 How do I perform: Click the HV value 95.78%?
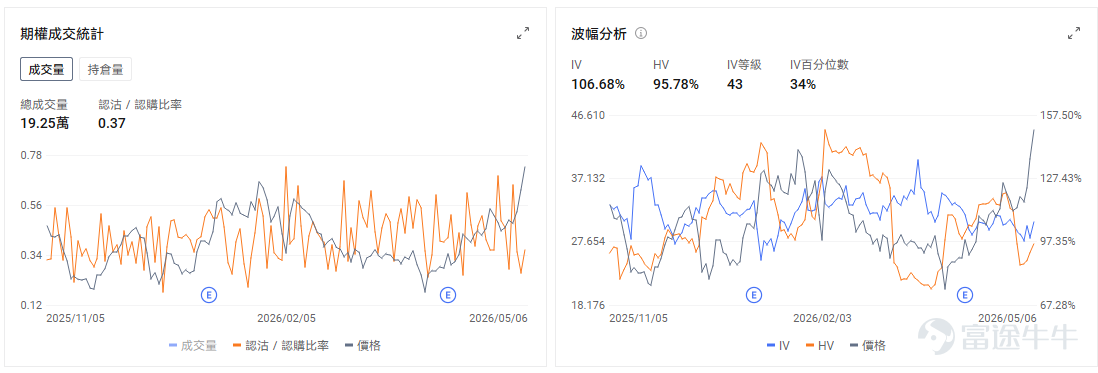(676, 84)
